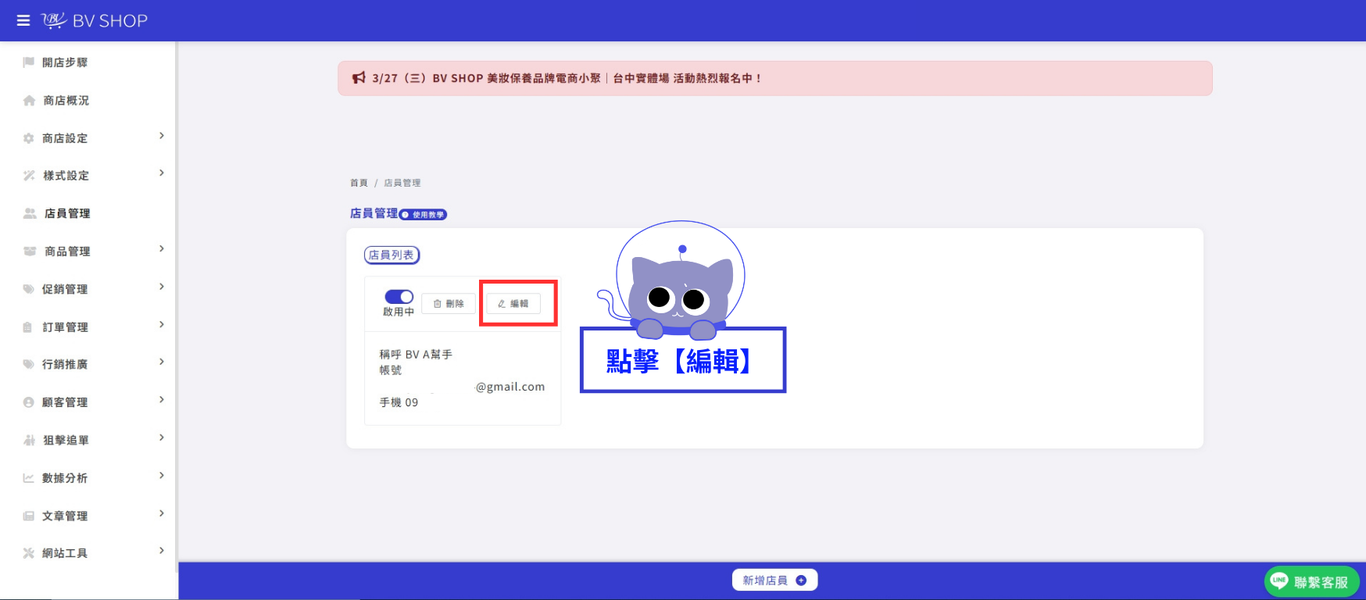Expand the 狙擊追單 chevron
Screen dimensions: 1366x600
click(x=161, y=438)
